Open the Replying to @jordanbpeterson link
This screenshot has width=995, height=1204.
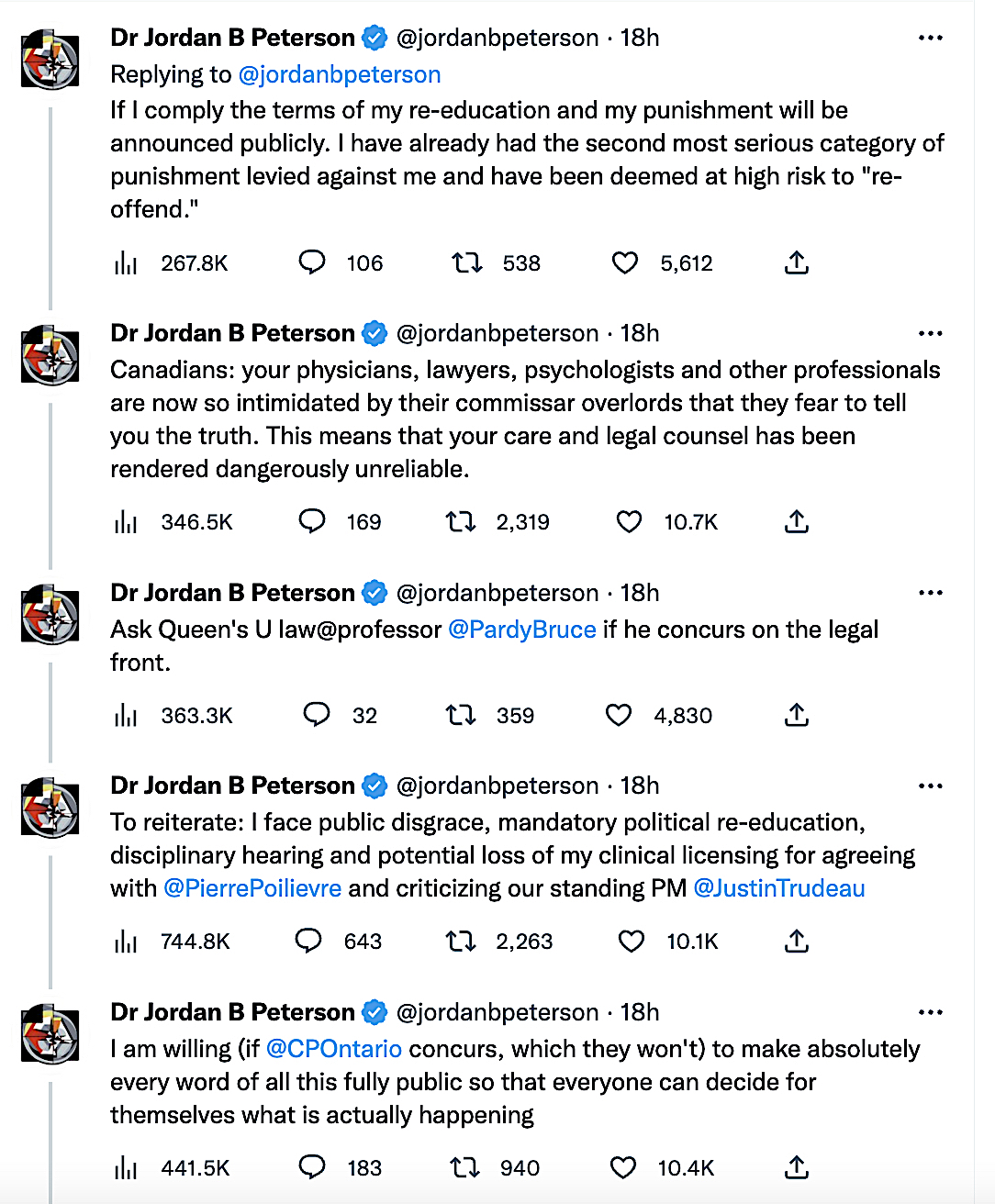(340, 74)
